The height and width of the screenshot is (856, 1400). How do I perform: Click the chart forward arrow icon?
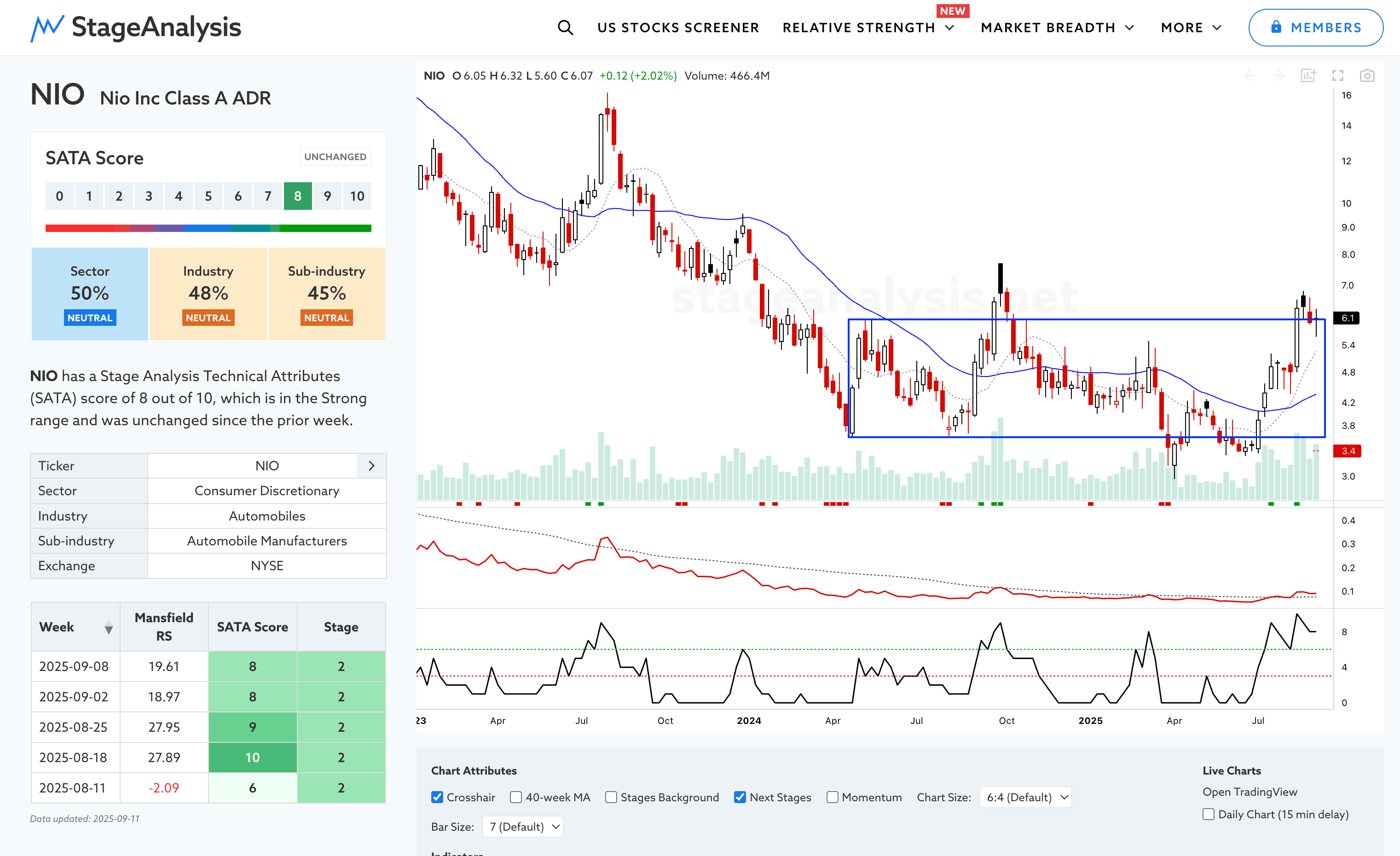(x=1279, y=75)
